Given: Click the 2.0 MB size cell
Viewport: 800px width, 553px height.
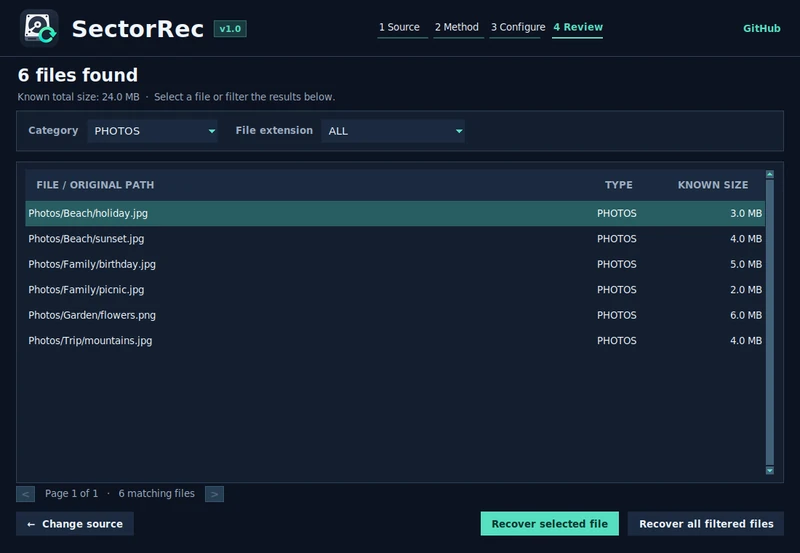Looking at the screenshot, I should pos(745,290).
